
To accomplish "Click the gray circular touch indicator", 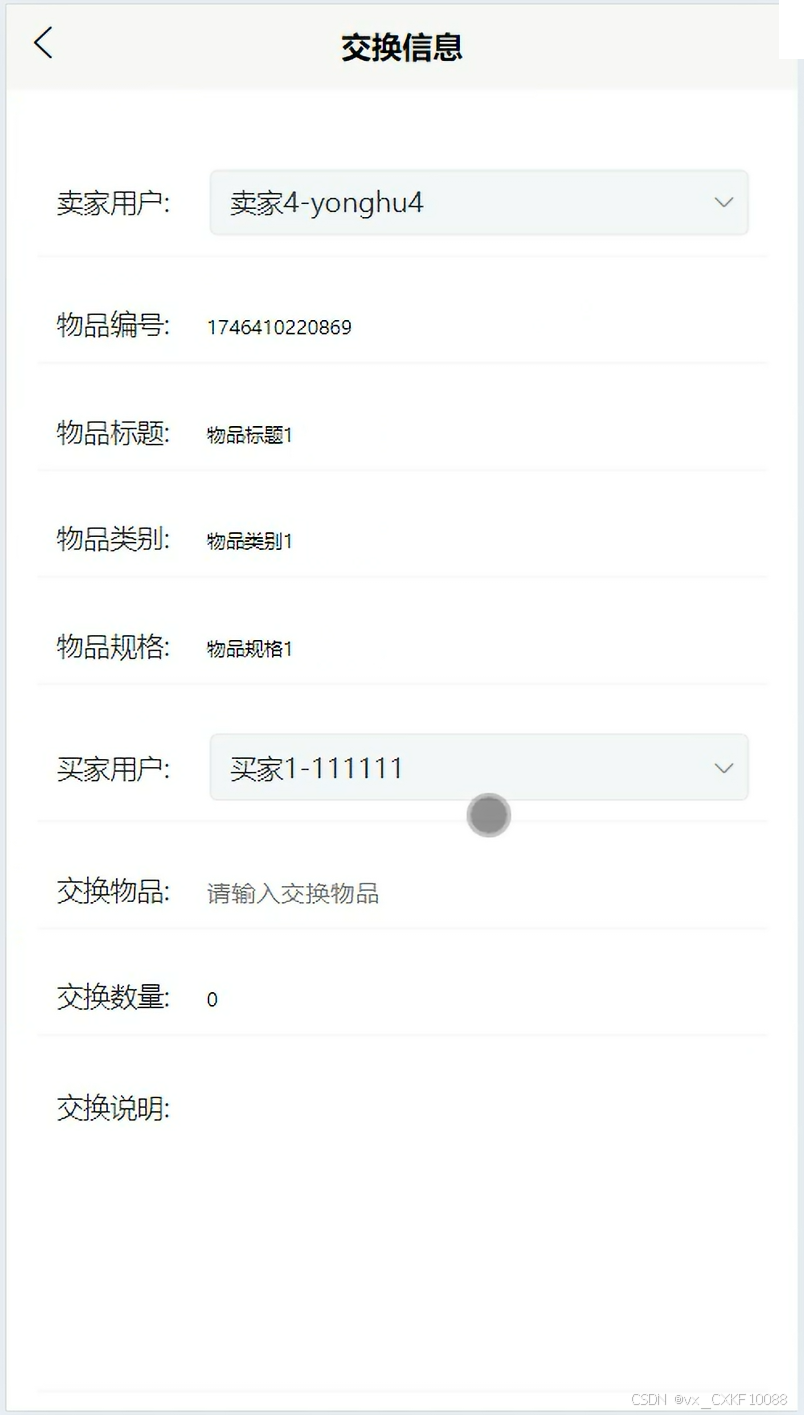I will (489, 815).
